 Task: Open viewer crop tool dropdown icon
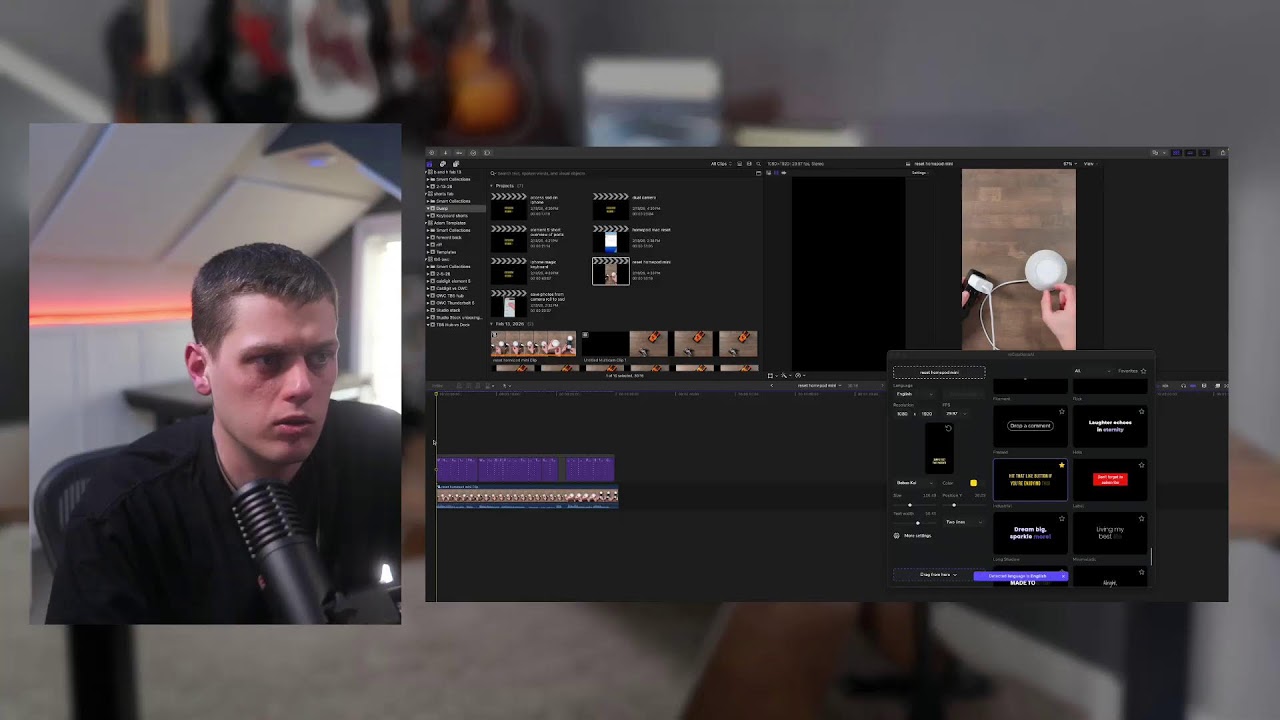773,376
